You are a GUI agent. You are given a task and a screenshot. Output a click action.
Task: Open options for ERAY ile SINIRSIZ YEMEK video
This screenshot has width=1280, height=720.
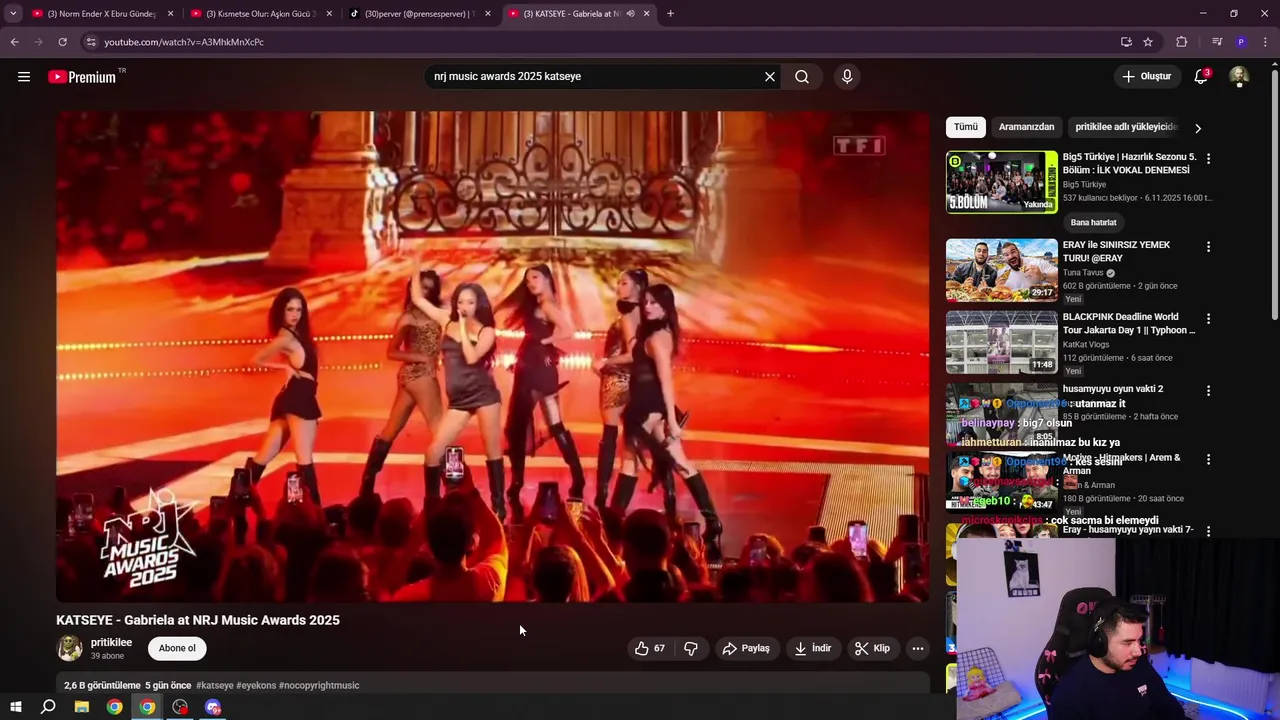pyautogui.click(x=1208, y=246)
